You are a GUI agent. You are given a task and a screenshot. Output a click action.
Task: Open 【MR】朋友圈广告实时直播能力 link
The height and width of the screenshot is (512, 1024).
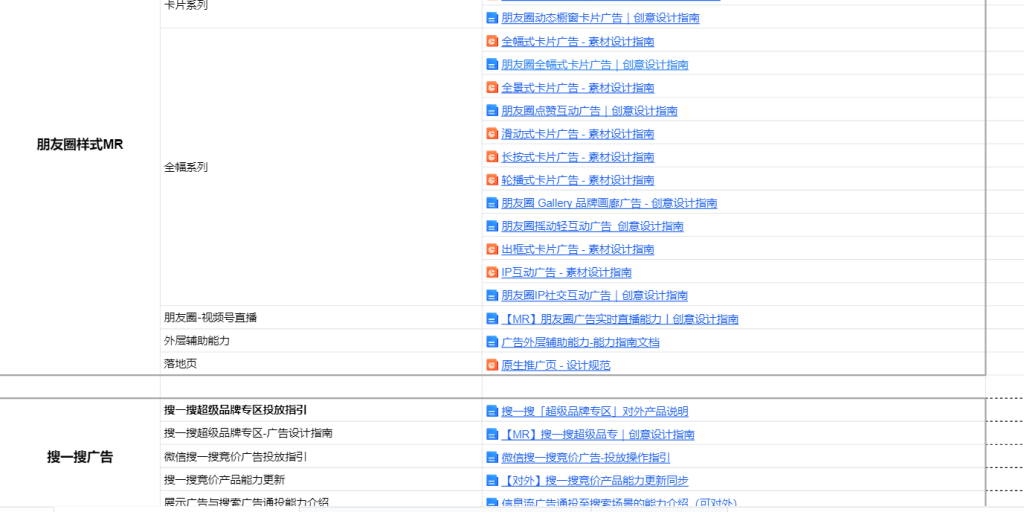click(620, 319)
